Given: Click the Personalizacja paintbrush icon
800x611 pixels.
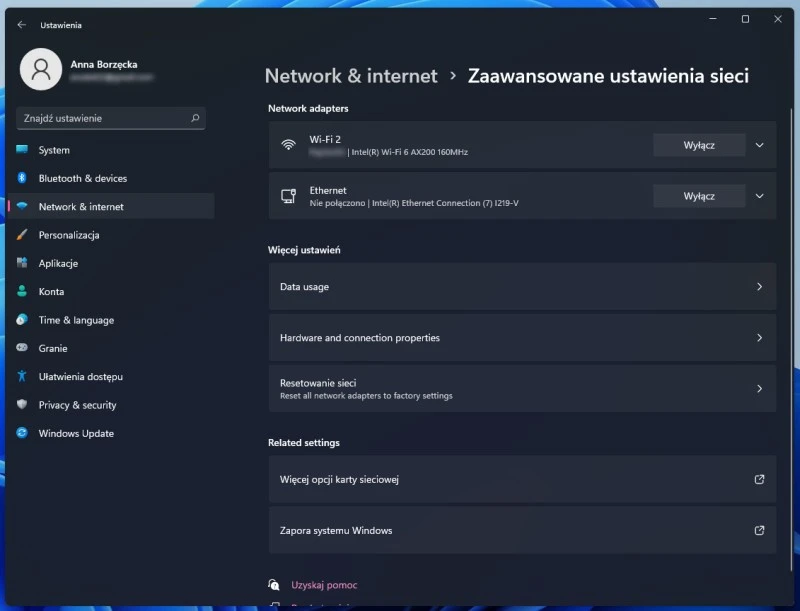Looking at the screenshot, I should coord(22,235).
